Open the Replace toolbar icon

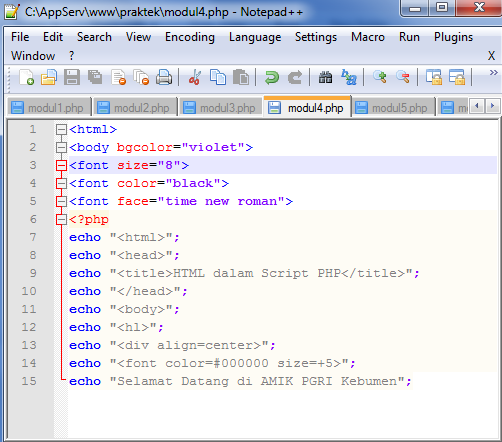click(x=349, y=77)
